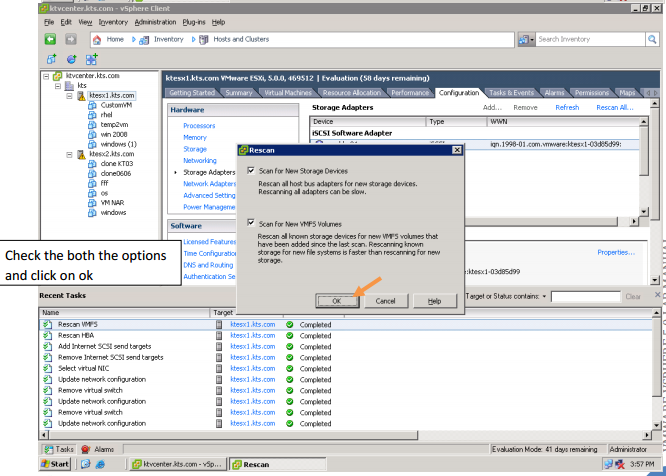Click the Rescan HBA task icon

pos(48,335)
